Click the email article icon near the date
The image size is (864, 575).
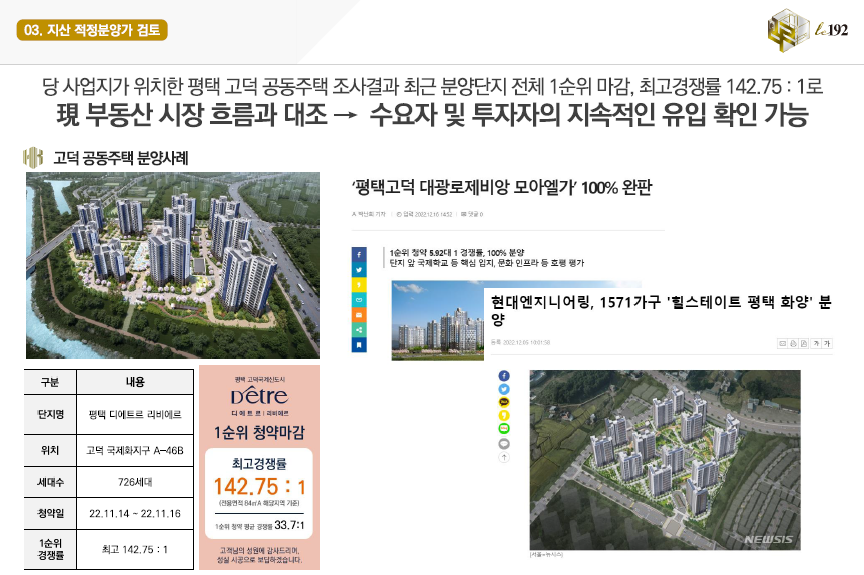pyautogui.click(x=782, y=343)
